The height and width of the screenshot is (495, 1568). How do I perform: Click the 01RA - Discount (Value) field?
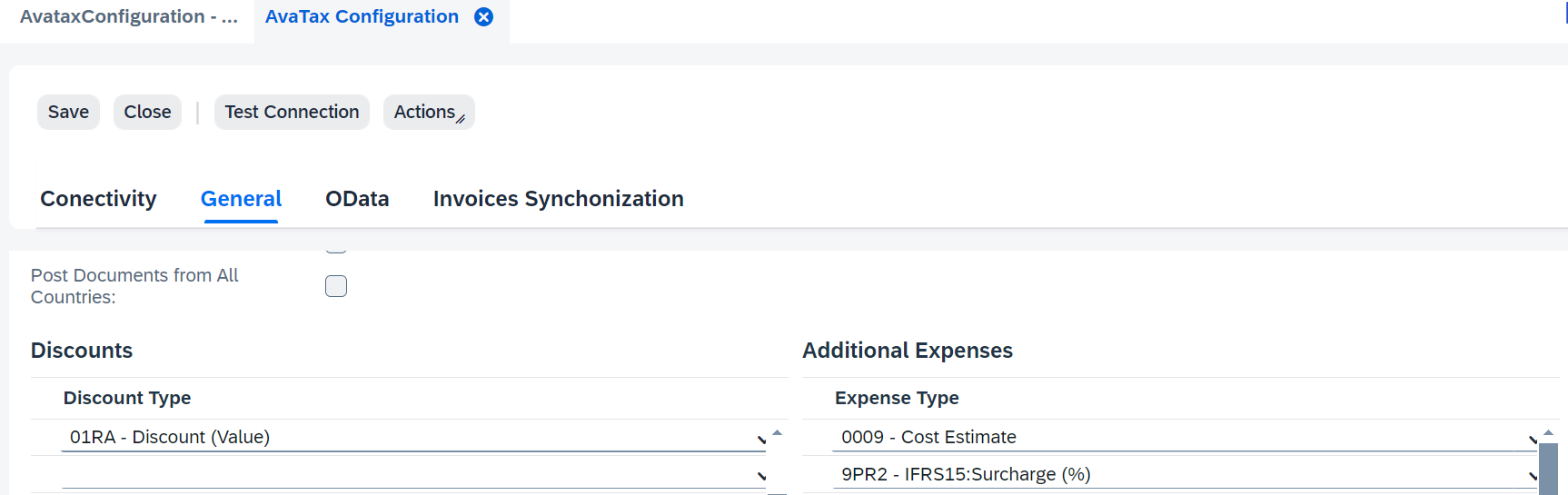[414, 437]
